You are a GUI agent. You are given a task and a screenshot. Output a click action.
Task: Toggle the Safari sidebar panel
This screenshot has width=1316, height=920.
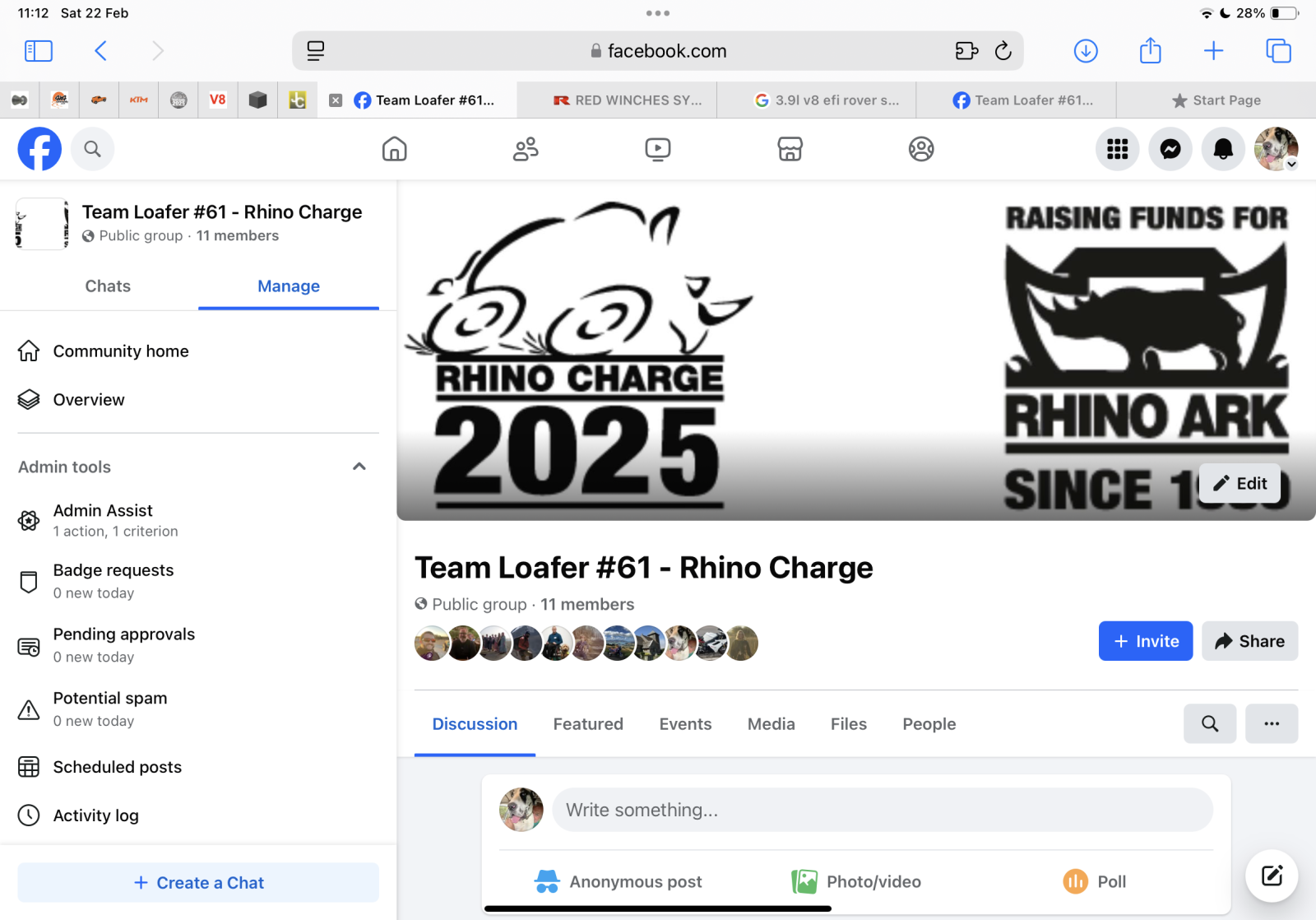point(39,51)
